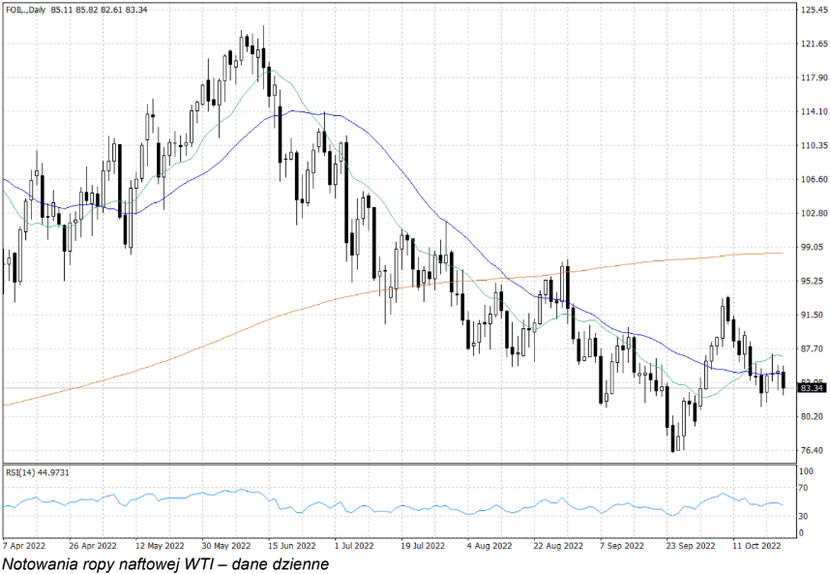Click the RSI 70 level label
This screenshot has width=830, height=574.
click(x=805, y=488)
